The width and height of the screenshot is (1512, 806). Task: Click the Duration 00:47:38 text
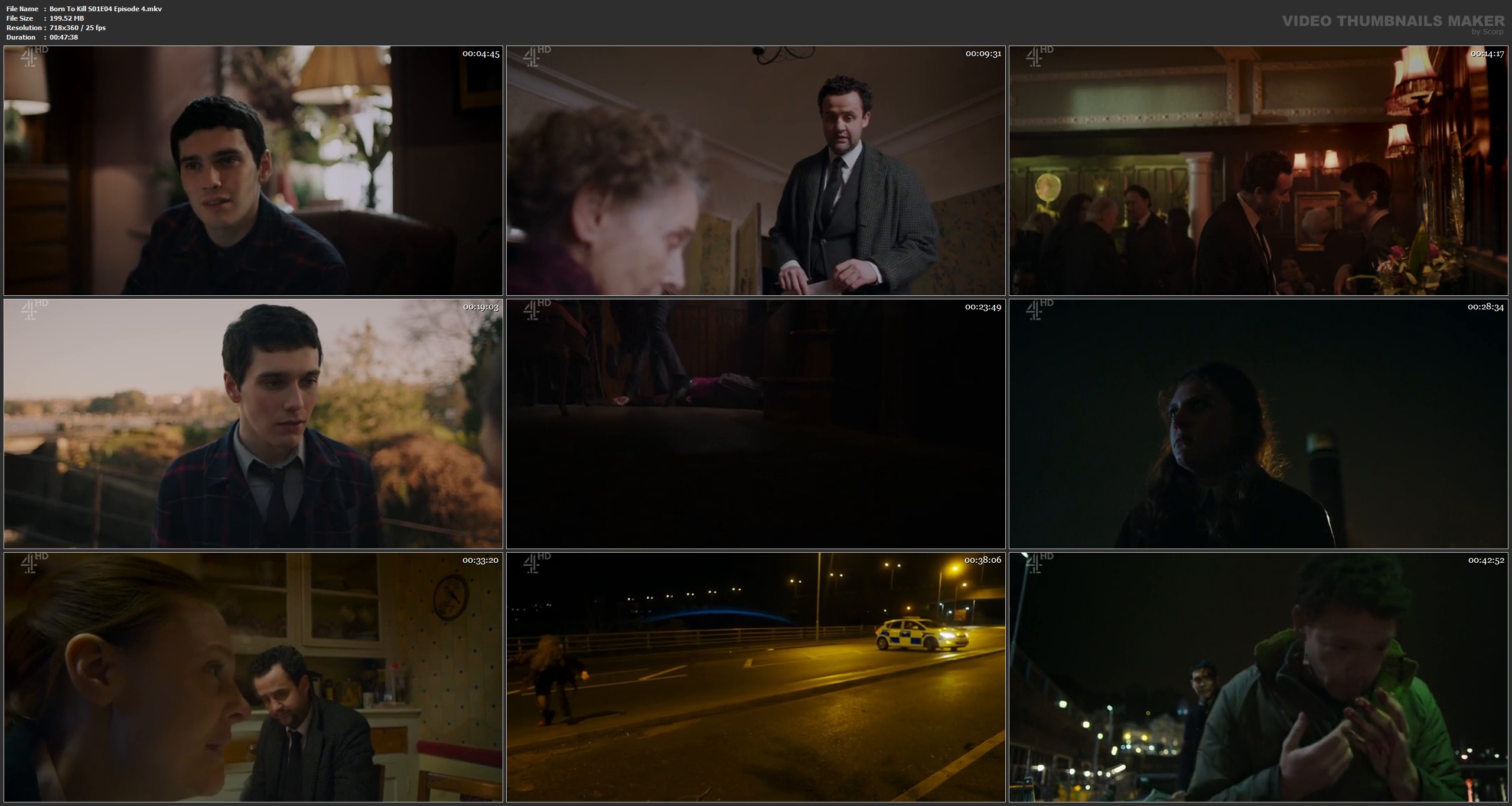pos(43,37)
